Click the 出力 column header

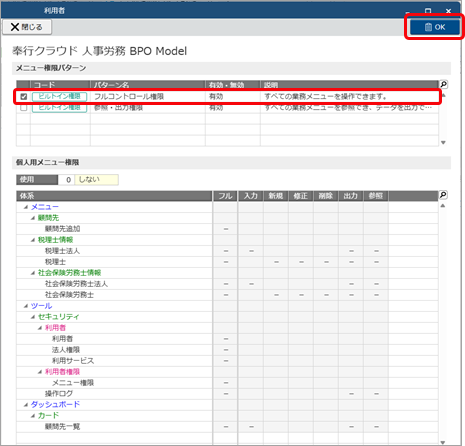tap(351, 196)
